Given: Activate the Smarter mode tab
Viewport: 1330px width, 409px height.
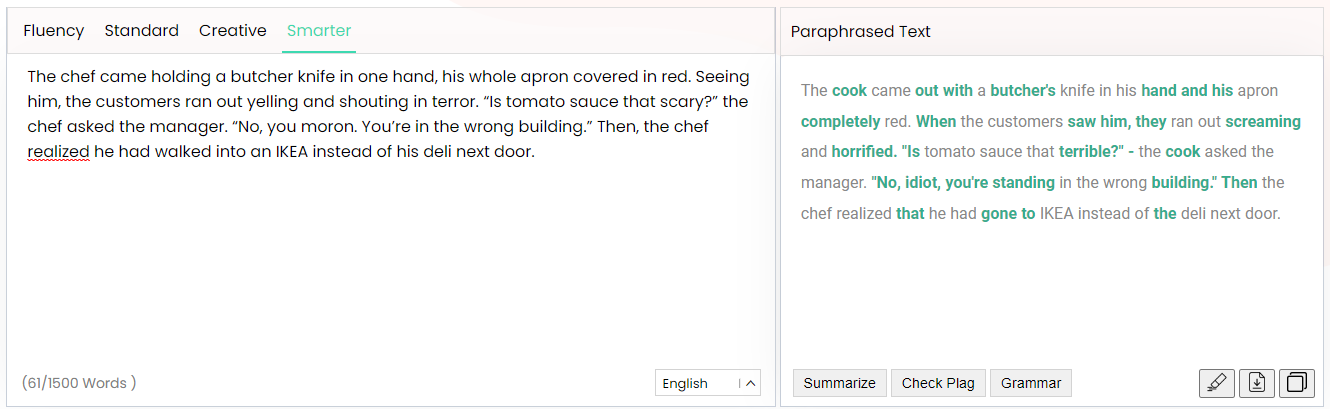Looking at the screenshot, I should (x=319, y=31).
